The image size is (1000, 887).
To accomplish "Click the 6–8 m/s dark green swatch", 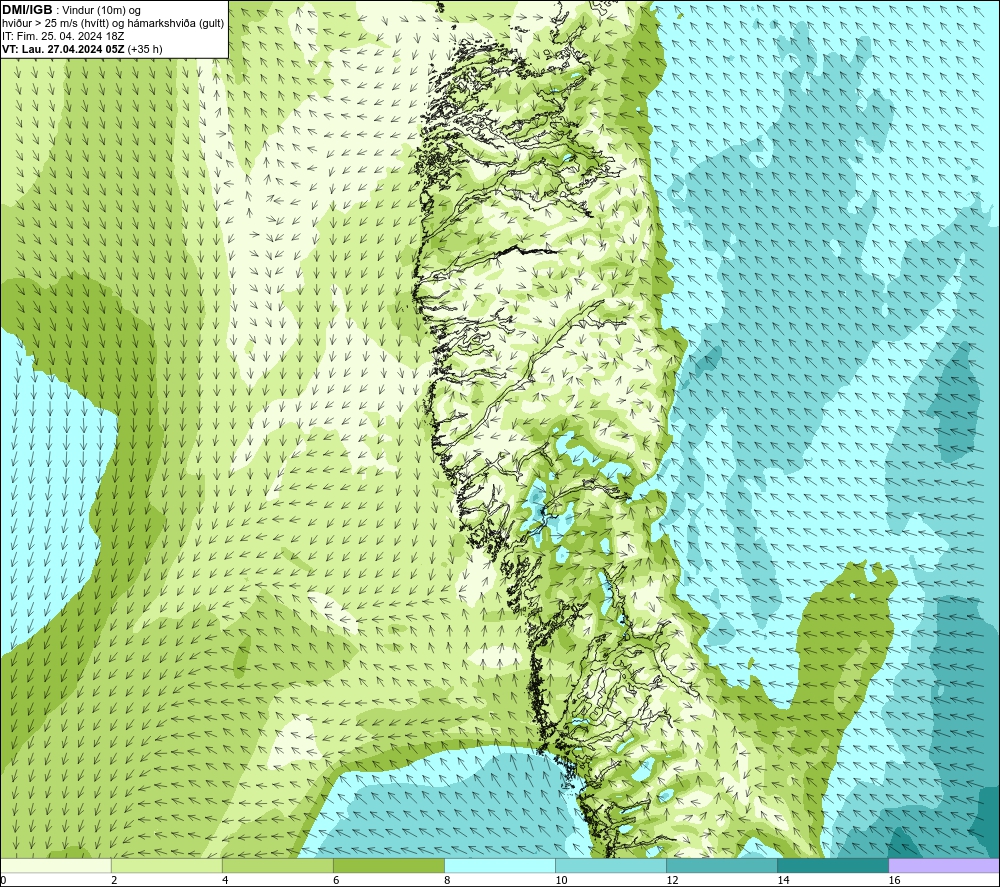I will coord(388,865).
